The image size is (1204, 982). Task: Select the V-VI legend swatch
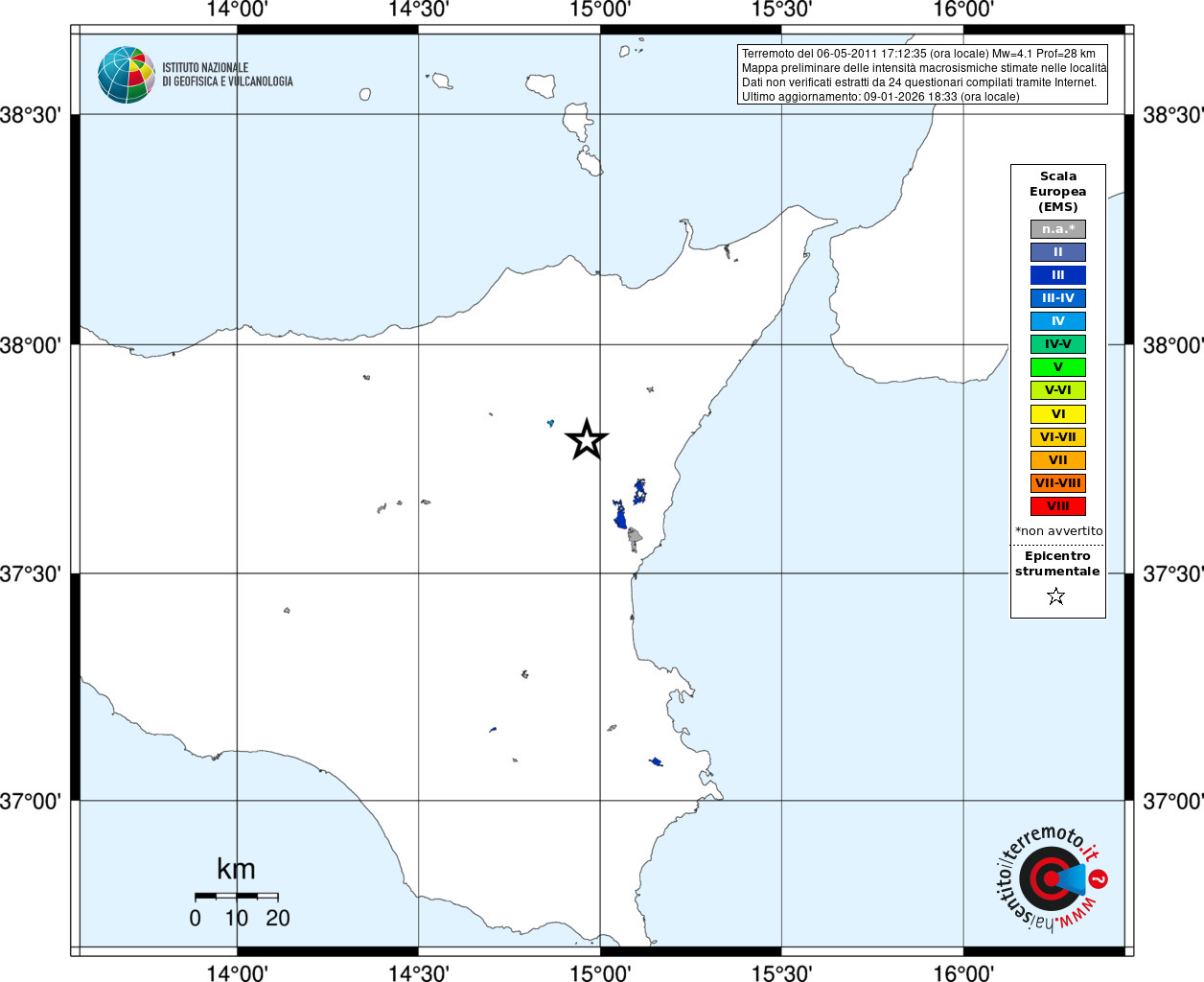click(x=1058, y=390)
